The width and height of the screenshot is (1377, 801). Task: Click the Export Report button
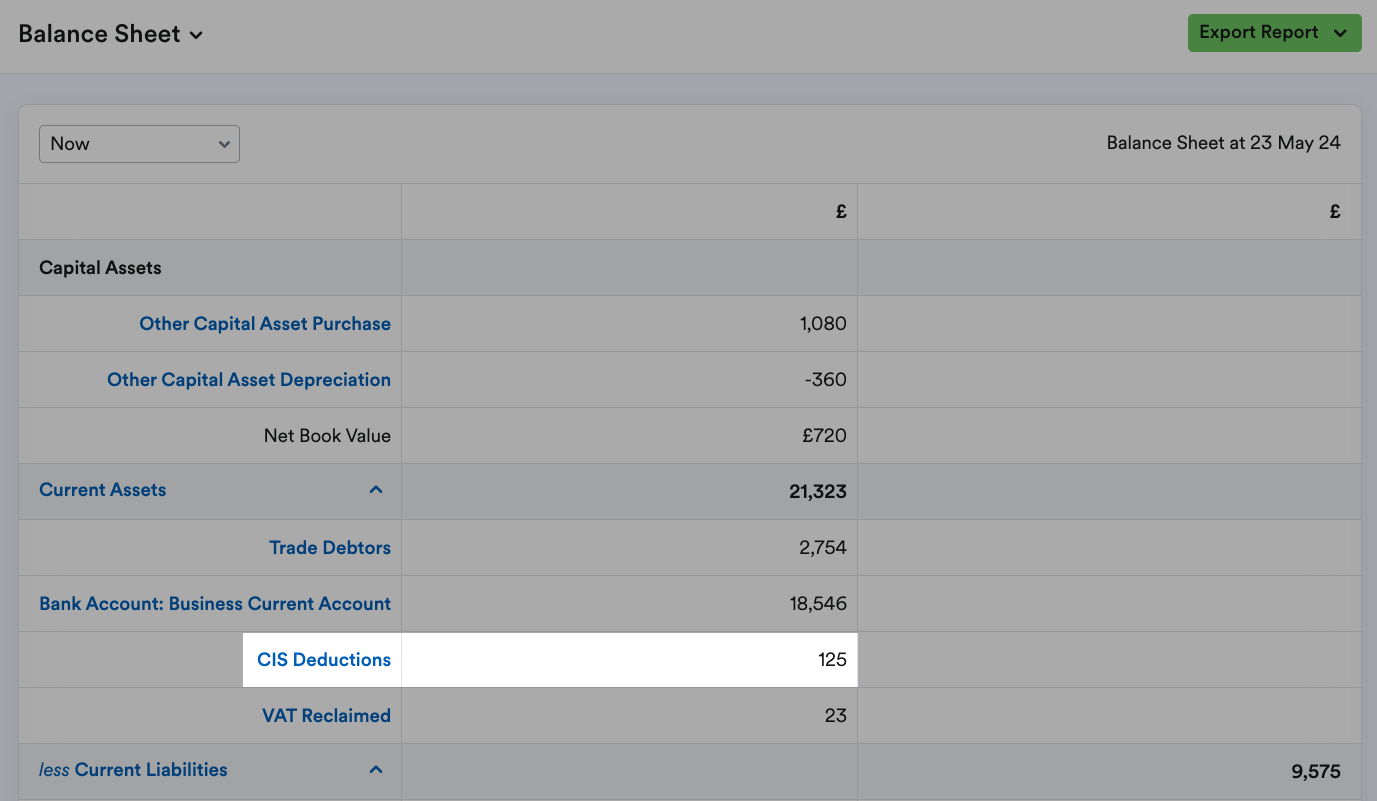[x=1274, y=33]
